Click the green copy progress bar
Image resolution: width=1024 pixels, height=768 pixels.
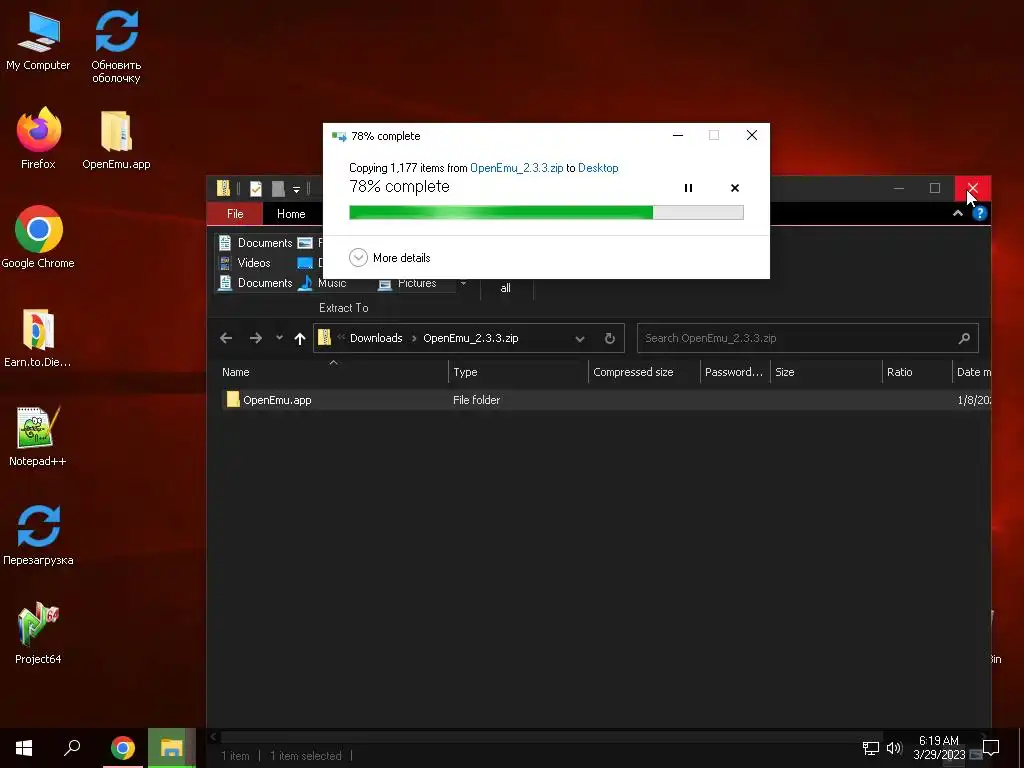click(x=546, y=212)
